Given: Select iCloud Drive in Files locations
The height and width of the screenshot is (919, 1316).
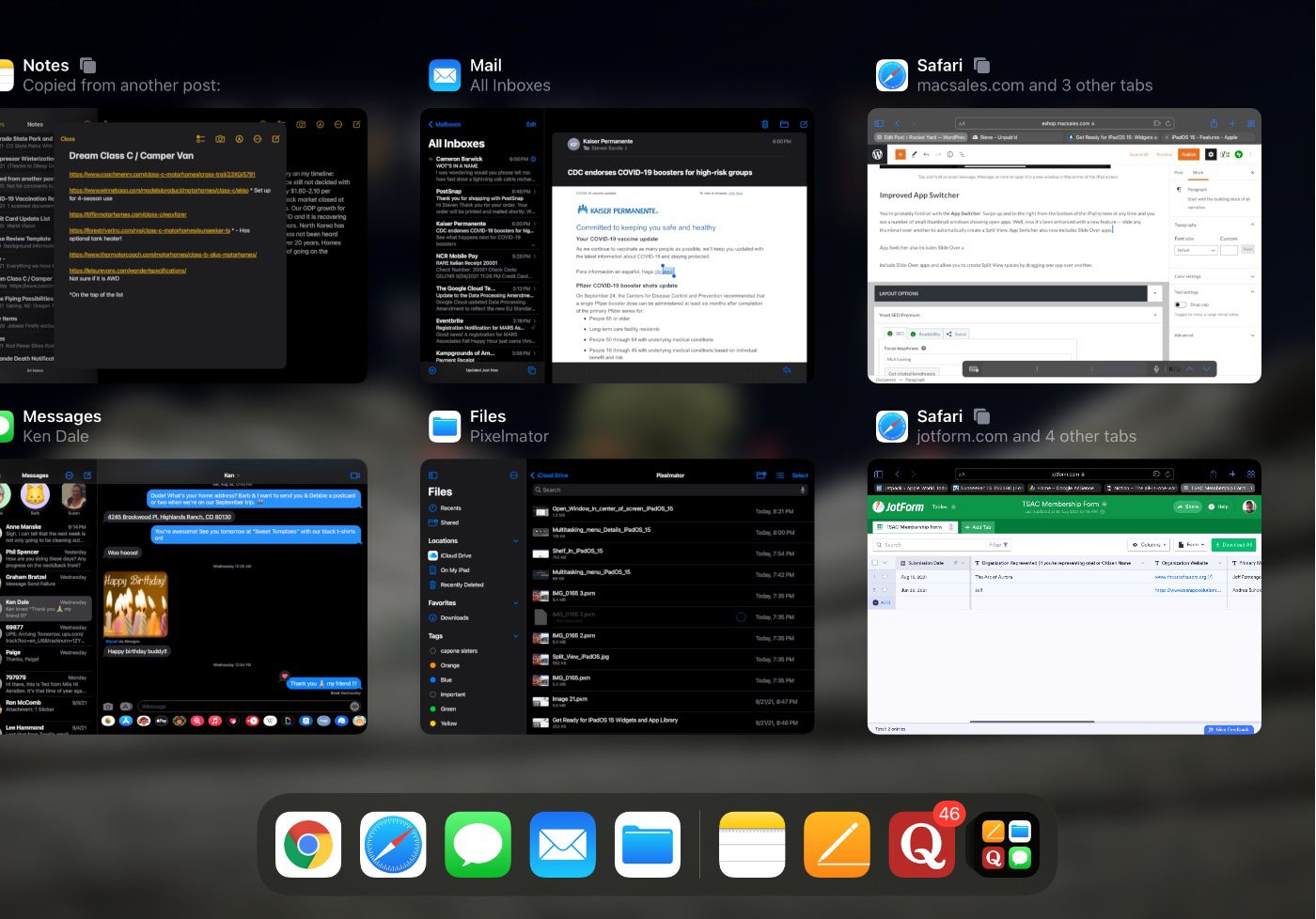Looking at the screenshot, I should click(455, 555).
